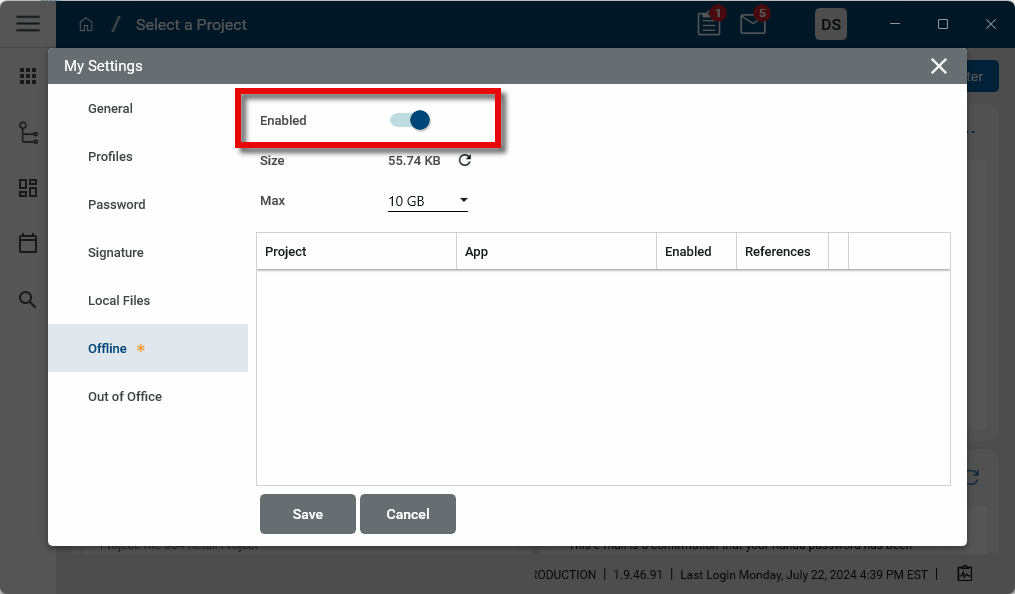Cancel the settings changes
This screenshot has height=594, width=1015.
coord(408,514)
